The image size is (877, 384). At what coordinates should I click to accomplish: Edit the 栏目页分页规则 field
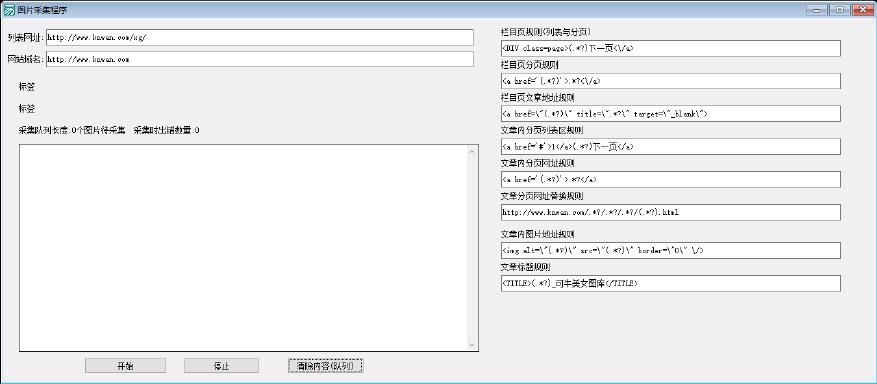point(671,81)
